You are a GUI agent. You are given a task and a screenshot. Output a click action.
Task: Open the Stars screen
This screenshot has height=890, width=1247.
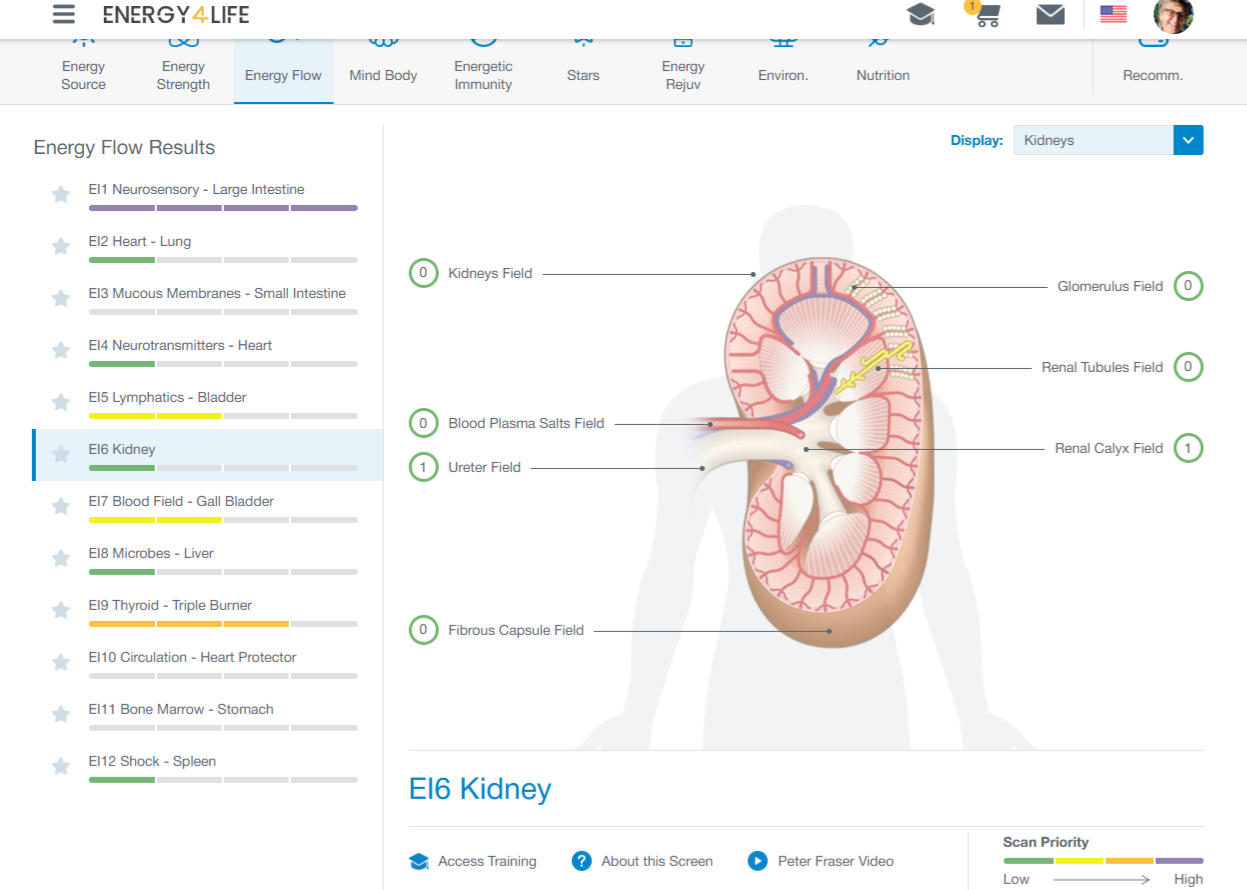point(583,60)
